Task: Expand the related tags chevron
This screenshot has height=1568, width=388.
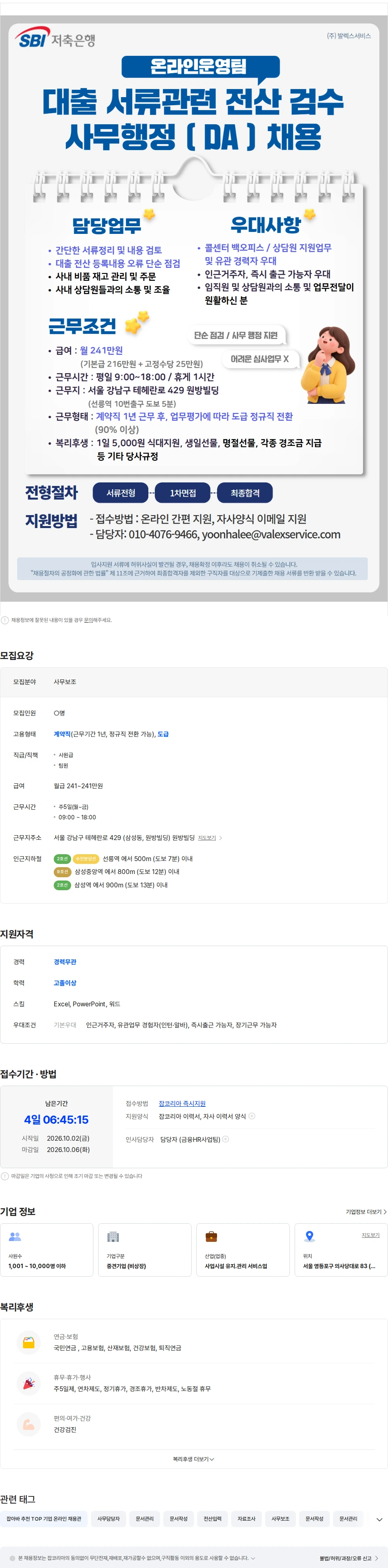Action: (380, 1520)
